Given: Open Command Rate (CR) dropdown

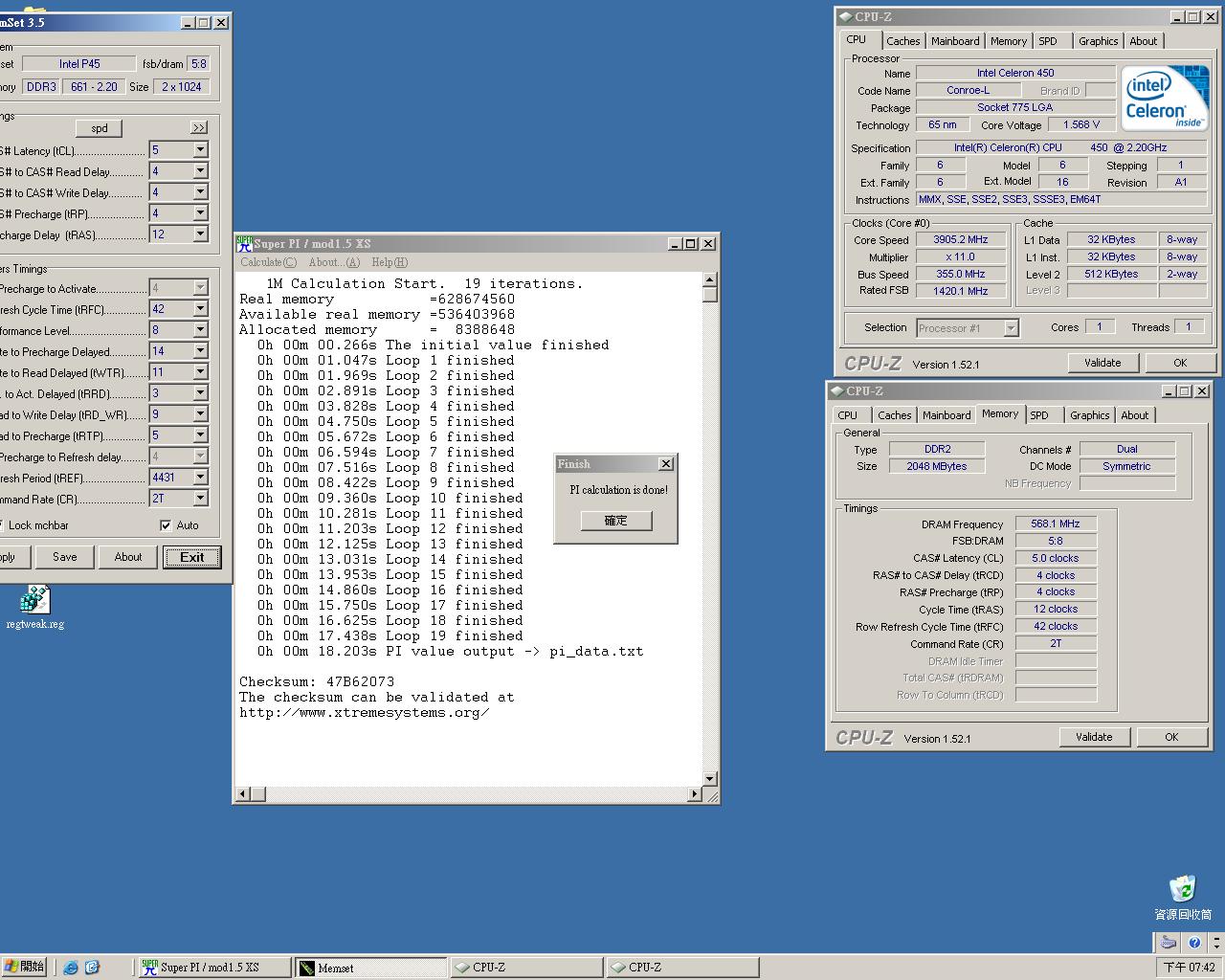Looking at the screenshot, I should click(x=200, y=499).
